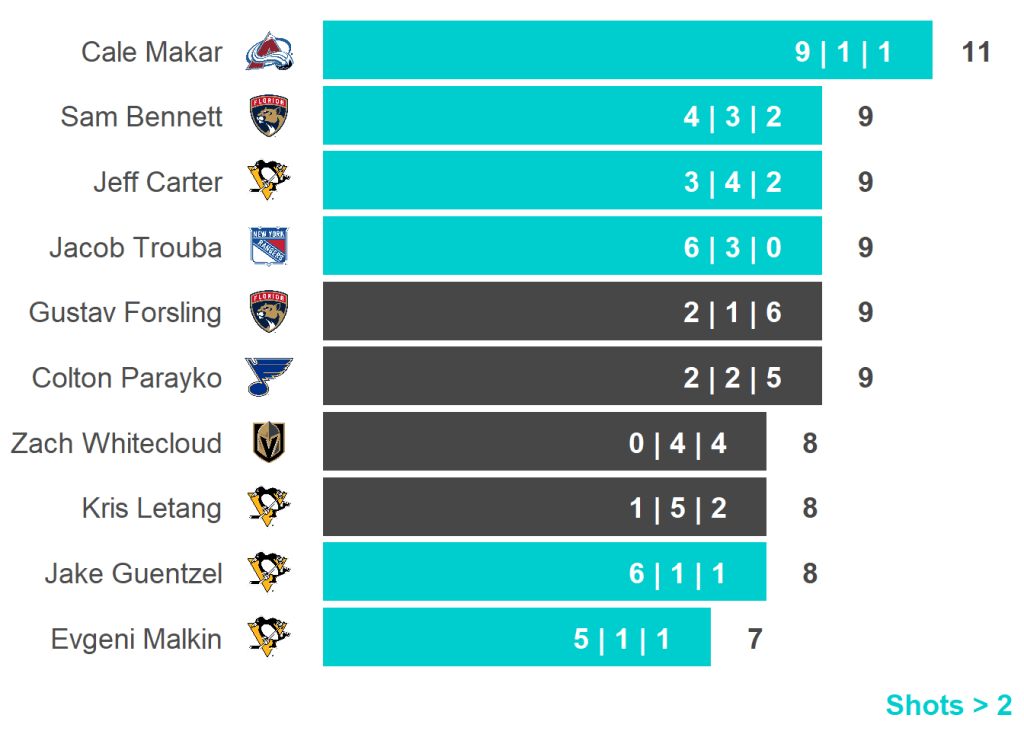This screenshot has height=731, width=1024.
Task: Click the total 7 next to Malkin's bar
Action: [755, 638]
